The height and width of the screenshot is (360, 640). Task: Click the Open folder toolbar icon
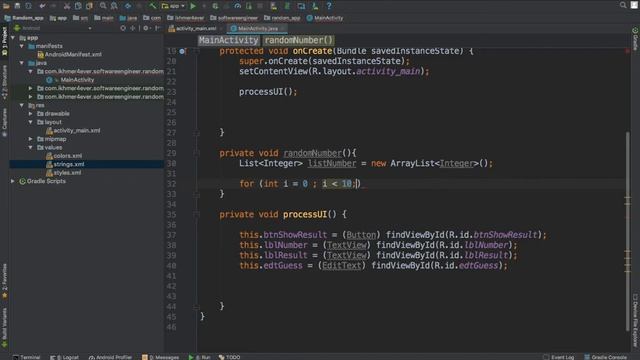tap(6, 6)
